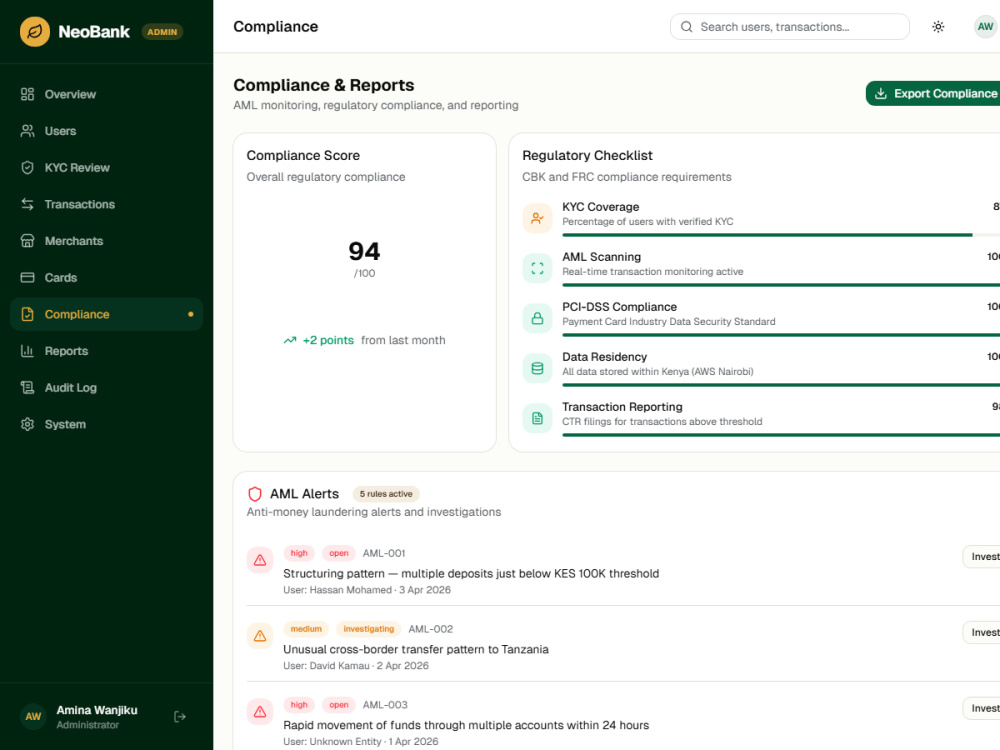
Task: Go to the Users section
Action: click(107, 131)
